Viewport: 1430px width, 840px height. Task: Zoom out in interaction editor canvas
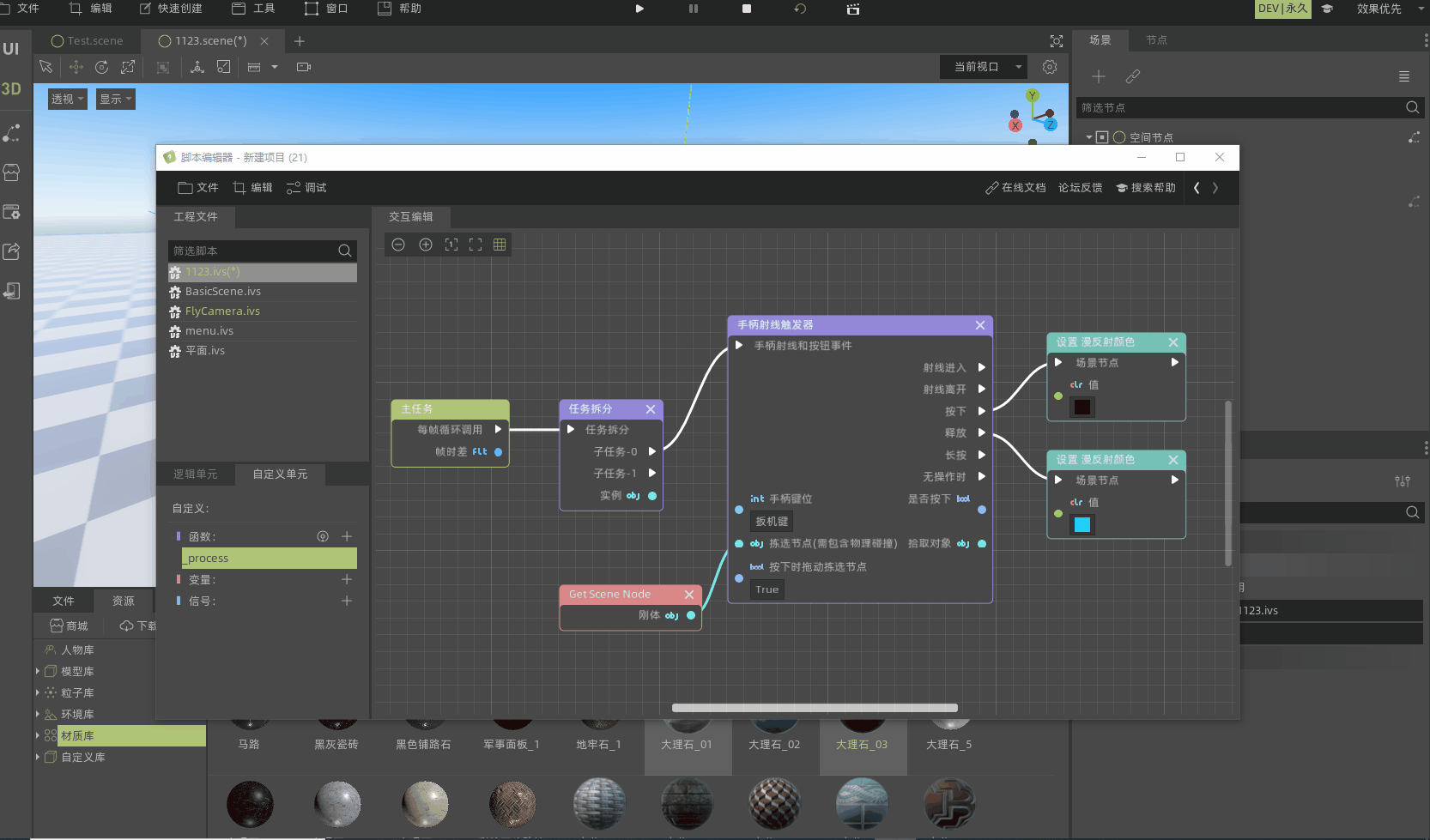click(x=398, y=245)
